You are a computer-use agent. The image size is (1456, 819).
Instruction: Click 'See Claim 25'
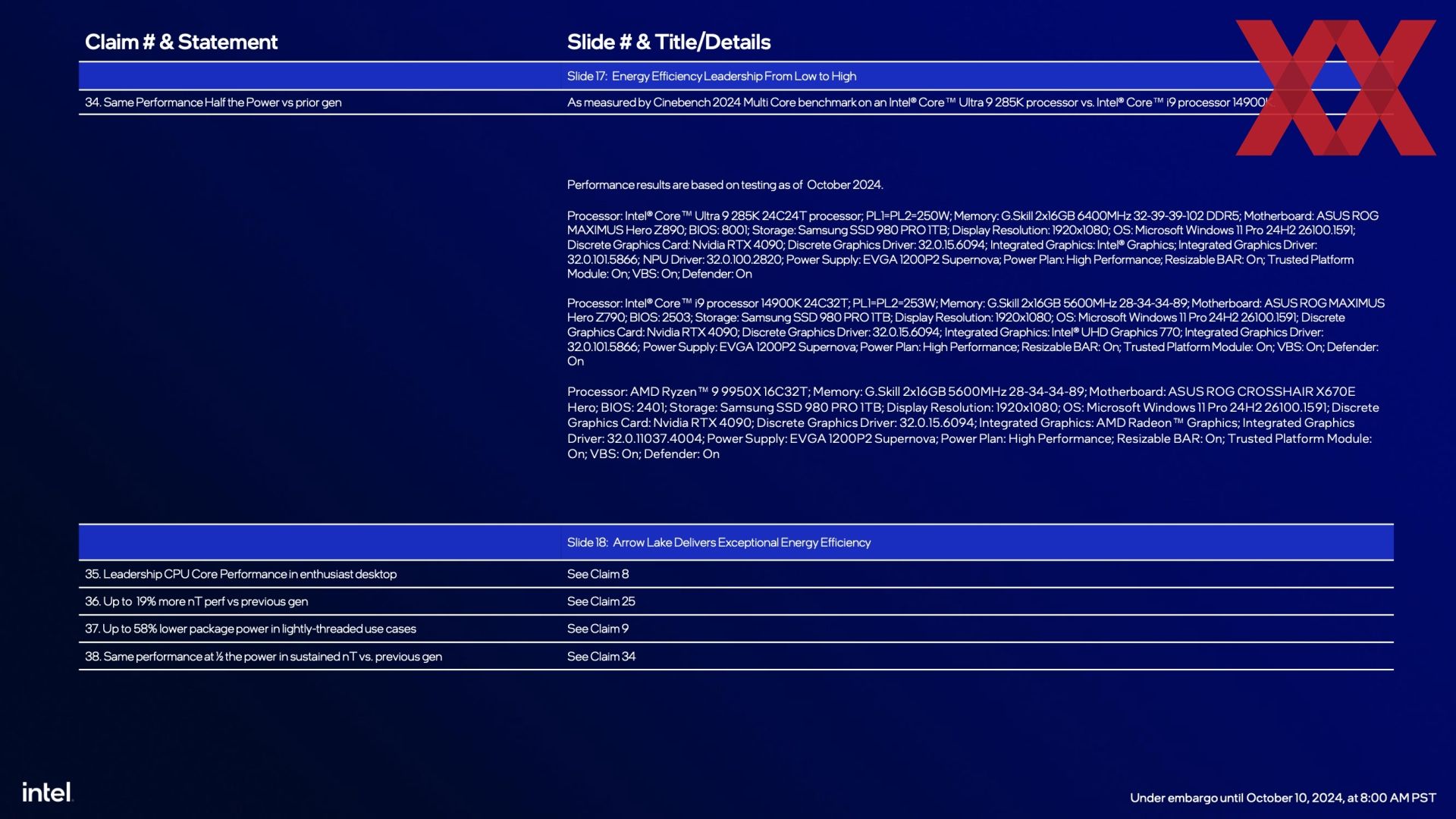pos(601,601)
